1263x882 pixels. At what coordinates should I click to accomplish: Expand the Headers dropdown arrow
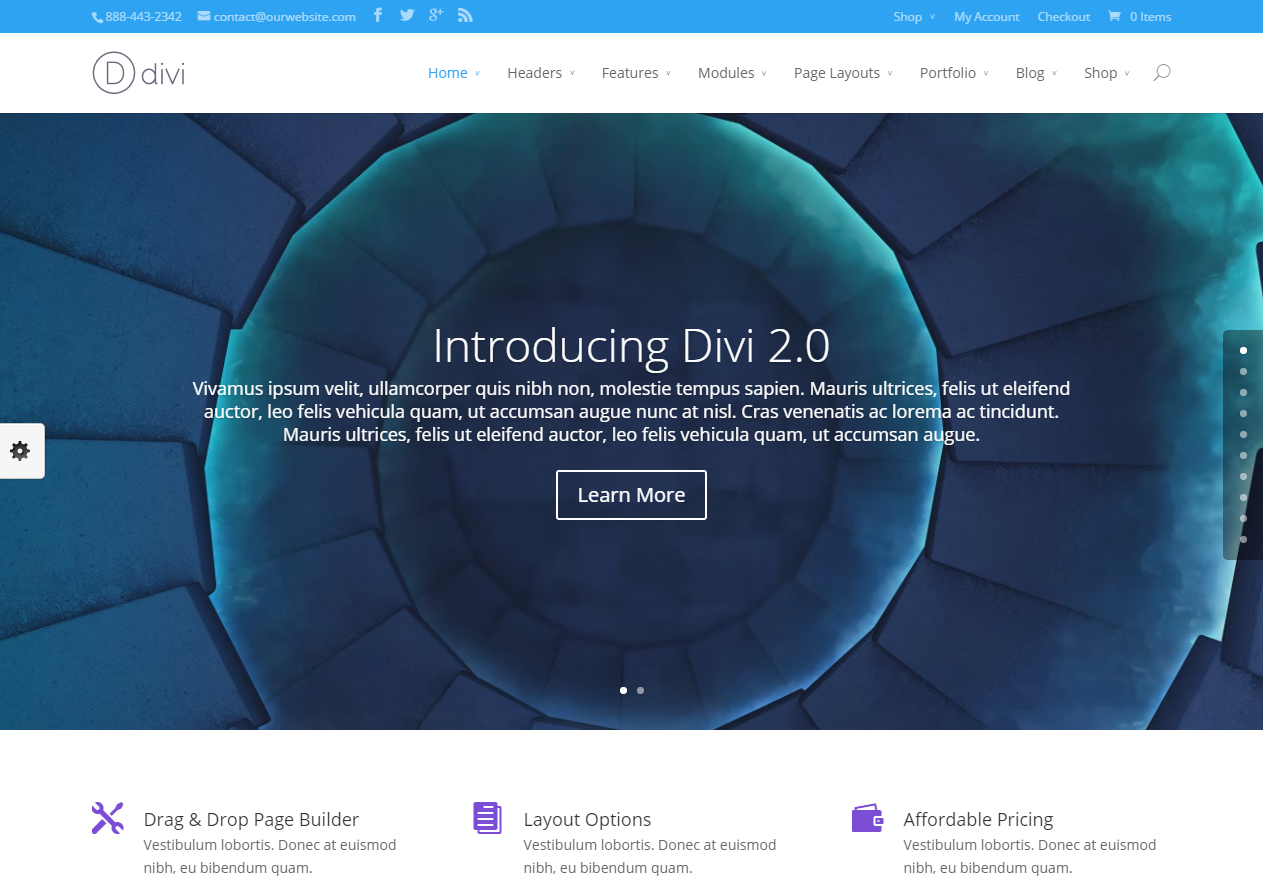point(572,73)
